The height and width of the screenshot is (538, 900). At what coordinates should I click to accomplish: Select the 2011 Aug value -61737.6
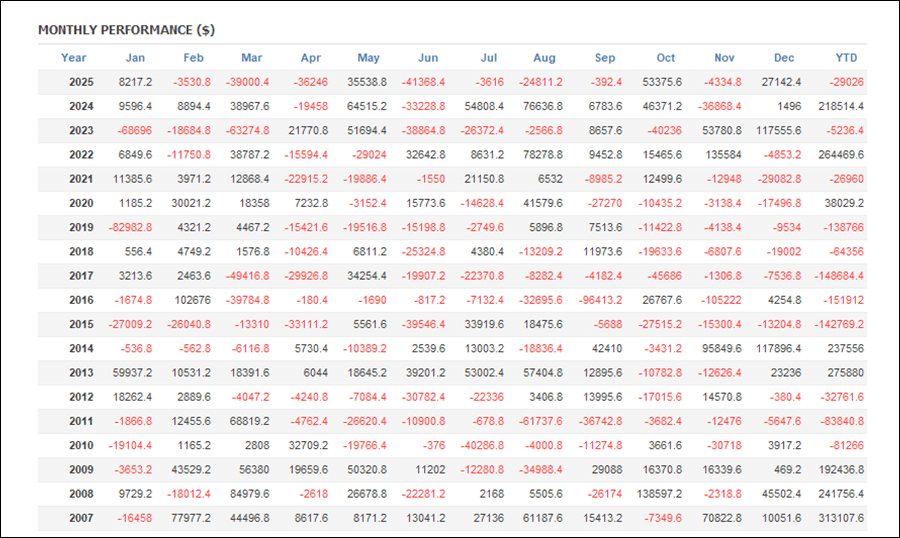pos(543,421)
